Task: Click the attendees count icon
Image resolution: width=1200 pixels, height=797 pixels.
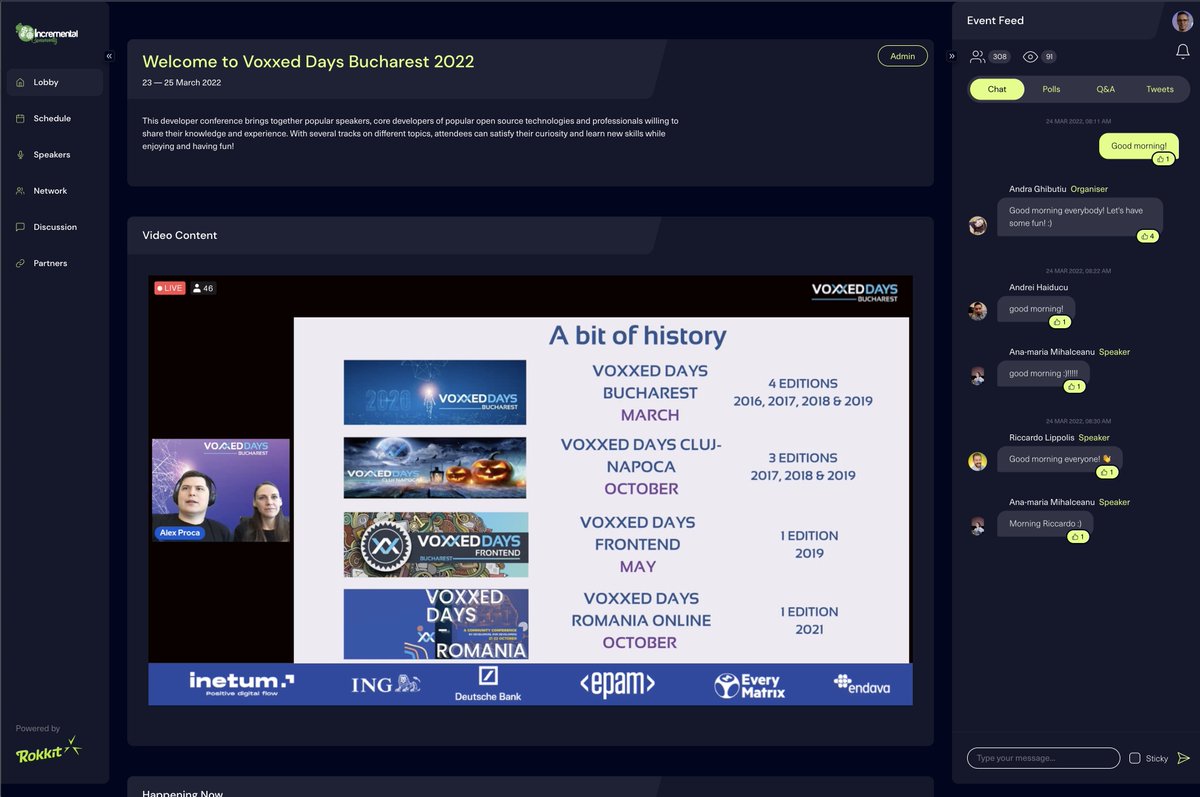Action: coord(978,57)
